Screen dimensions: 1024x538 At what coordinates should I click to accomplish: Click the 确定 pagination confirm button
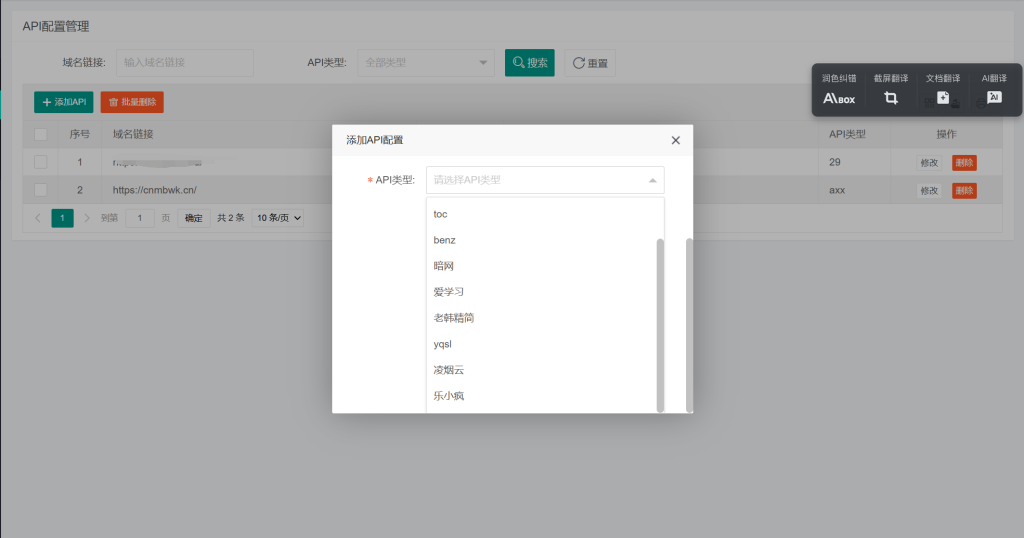(x=193, y=218)
